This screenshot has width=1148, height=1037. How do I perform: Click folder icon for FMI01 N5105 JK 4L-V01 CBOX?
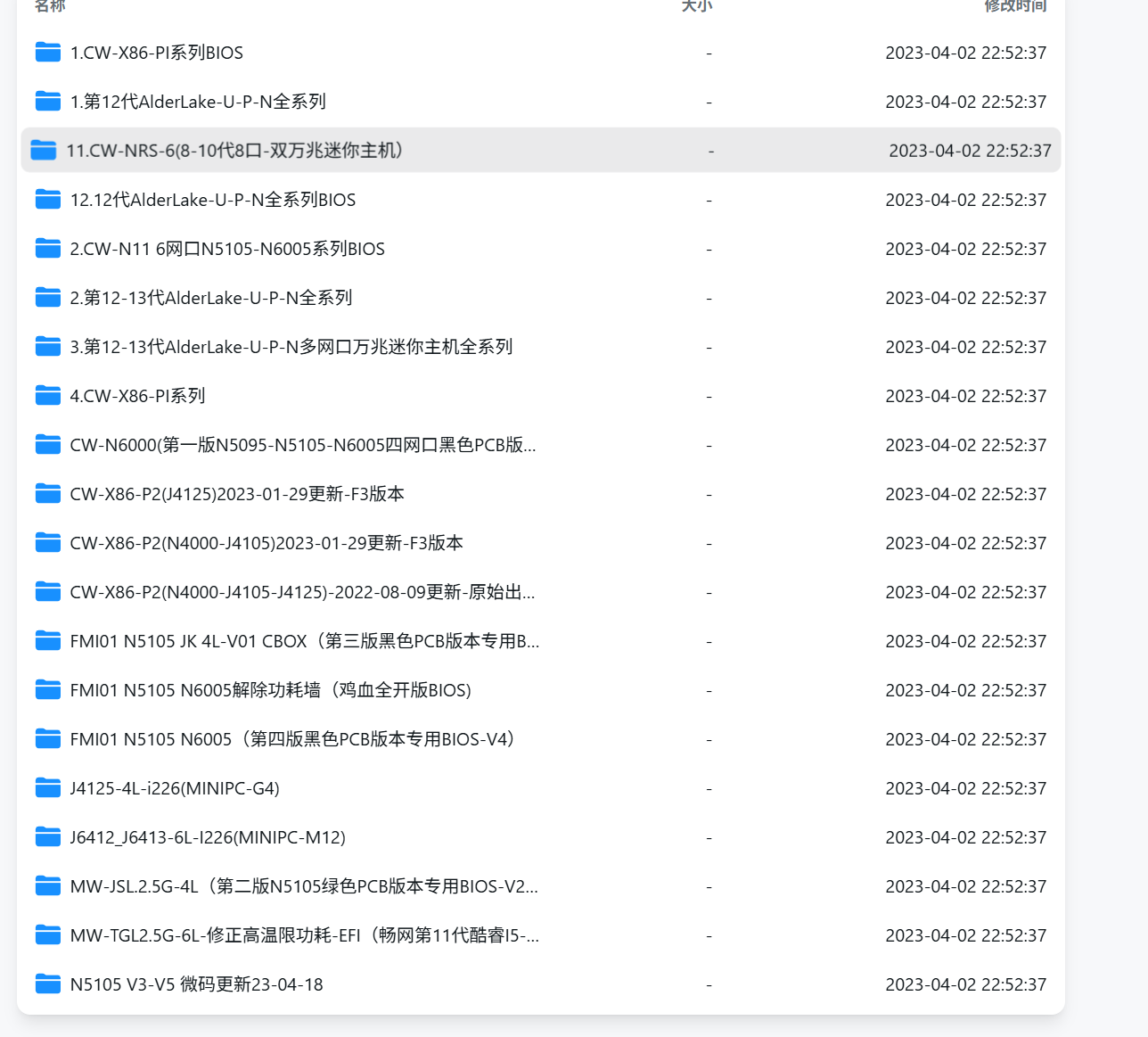[48, 641]
